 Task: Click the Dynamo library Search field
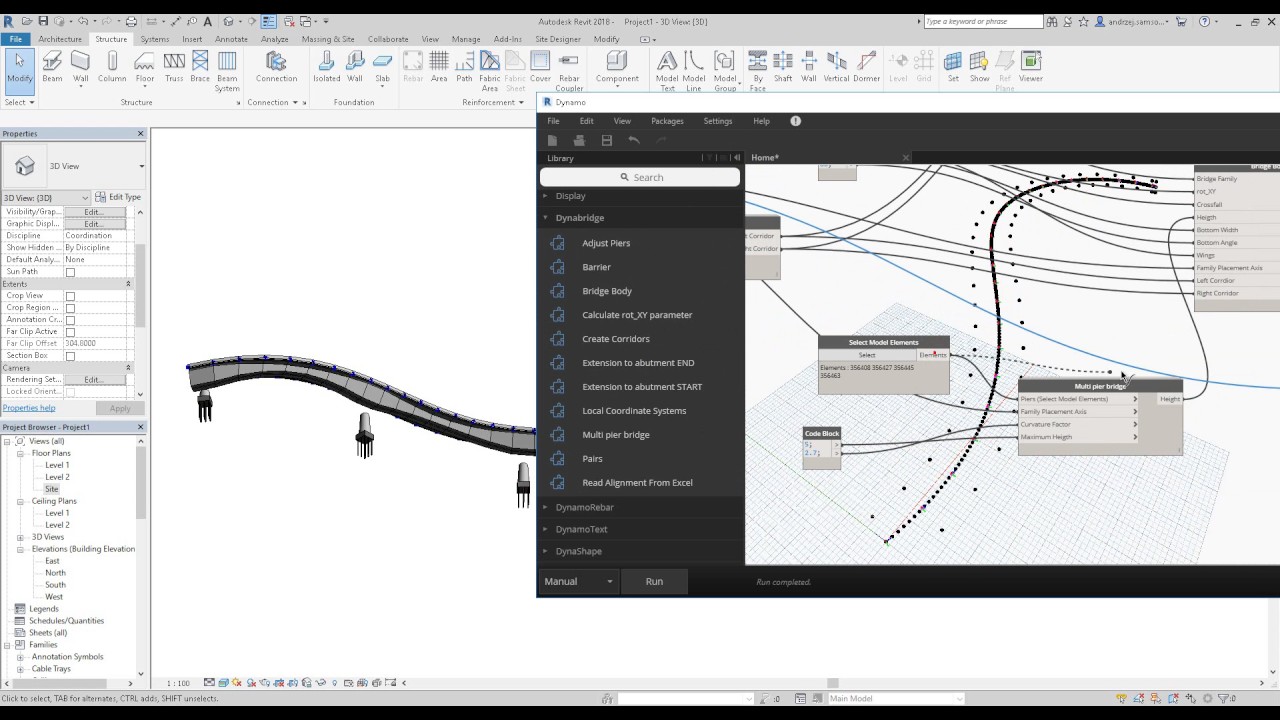(641, 177)
